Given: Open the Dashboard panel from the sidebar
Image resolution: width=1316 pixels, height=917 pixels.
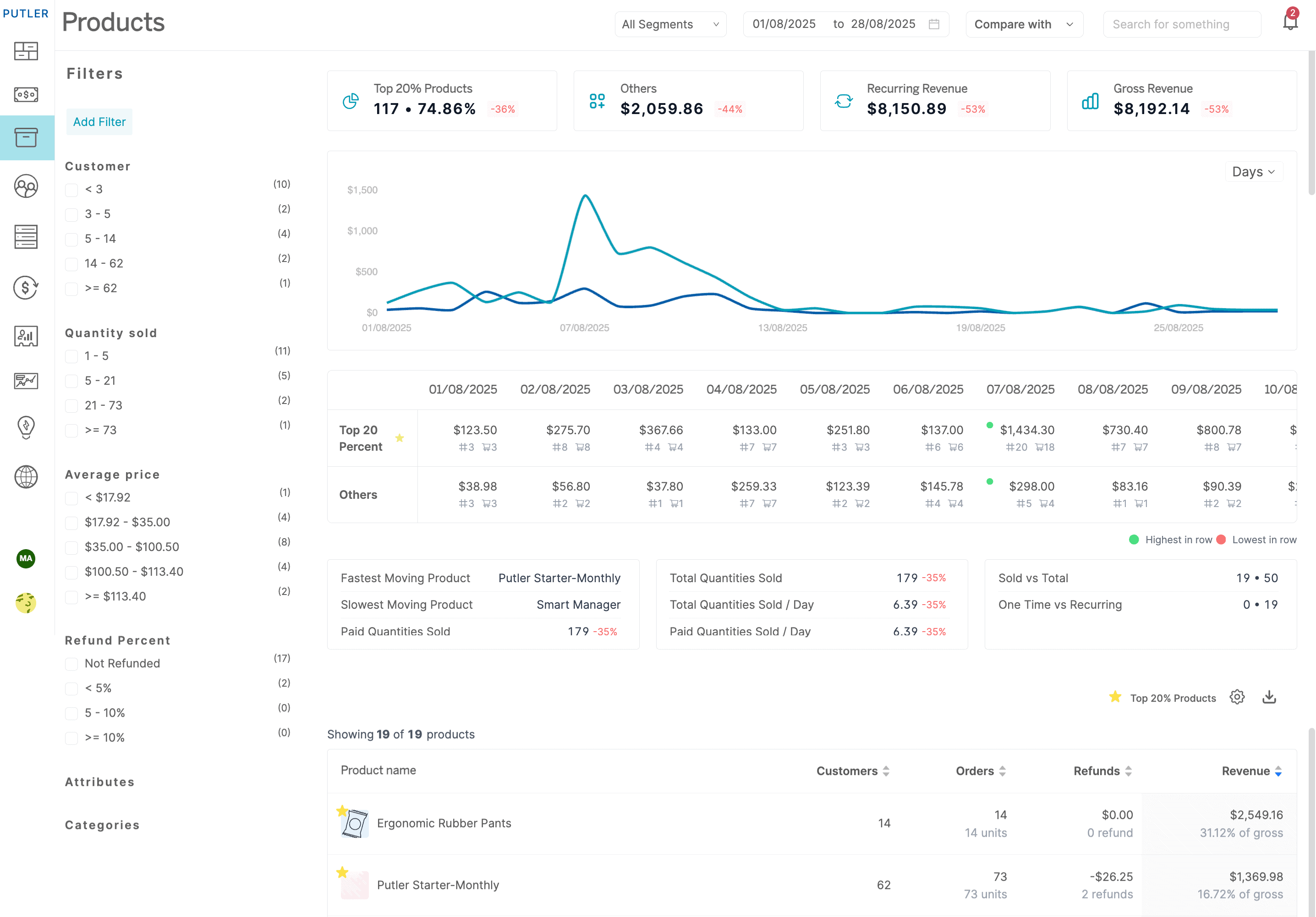Looking at the screenshot, I should tap(26, 51).
